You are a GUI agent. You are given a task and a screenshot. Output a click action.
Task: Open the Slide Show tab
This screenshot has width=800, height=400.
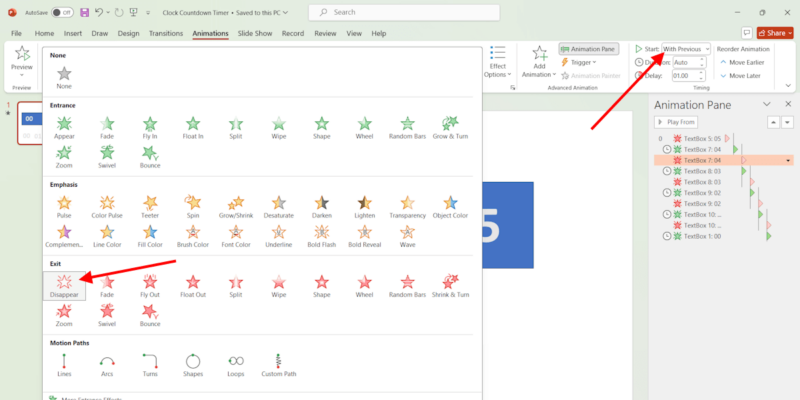pos(255,33)
